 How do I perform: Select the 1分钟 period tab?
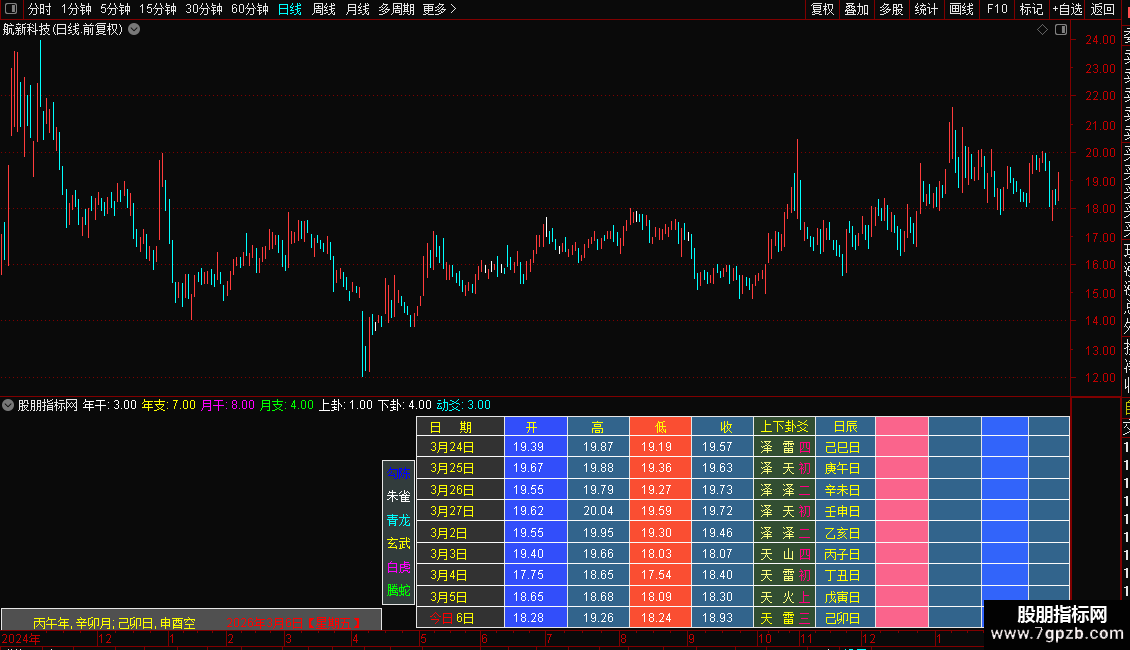[76, 9]
